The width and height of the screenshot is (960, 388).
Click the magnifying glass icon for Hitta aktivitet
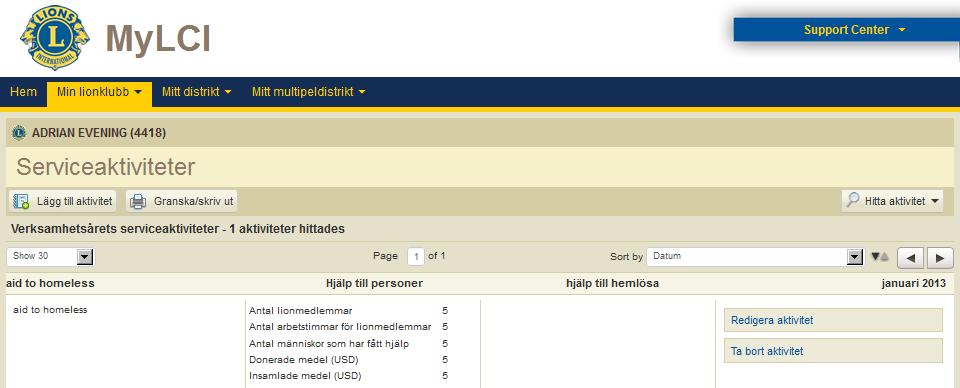[x=852, y=200]
